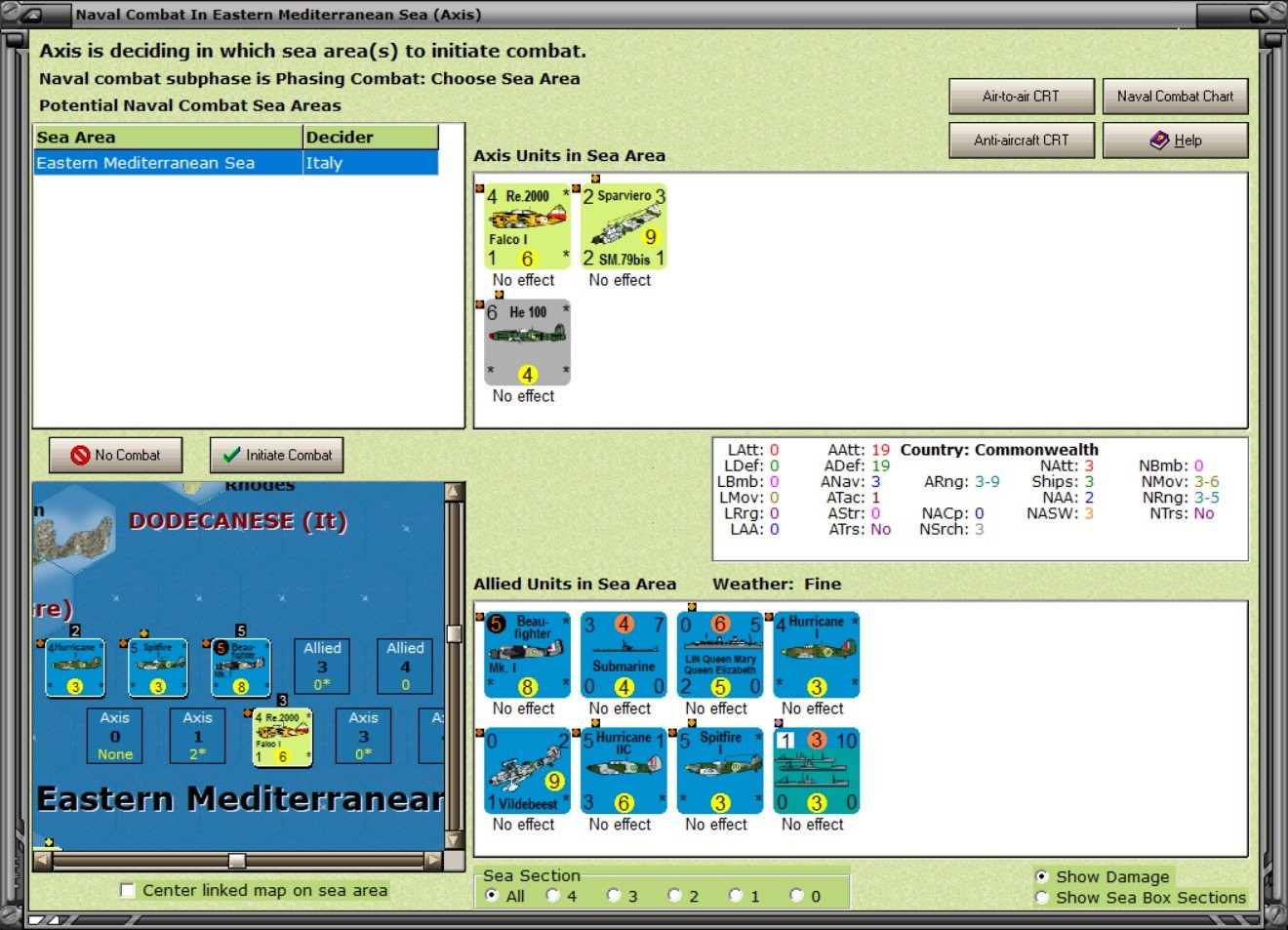Click the Decider column header
This screenshot has width=1288, height=930.
point(371,138)
